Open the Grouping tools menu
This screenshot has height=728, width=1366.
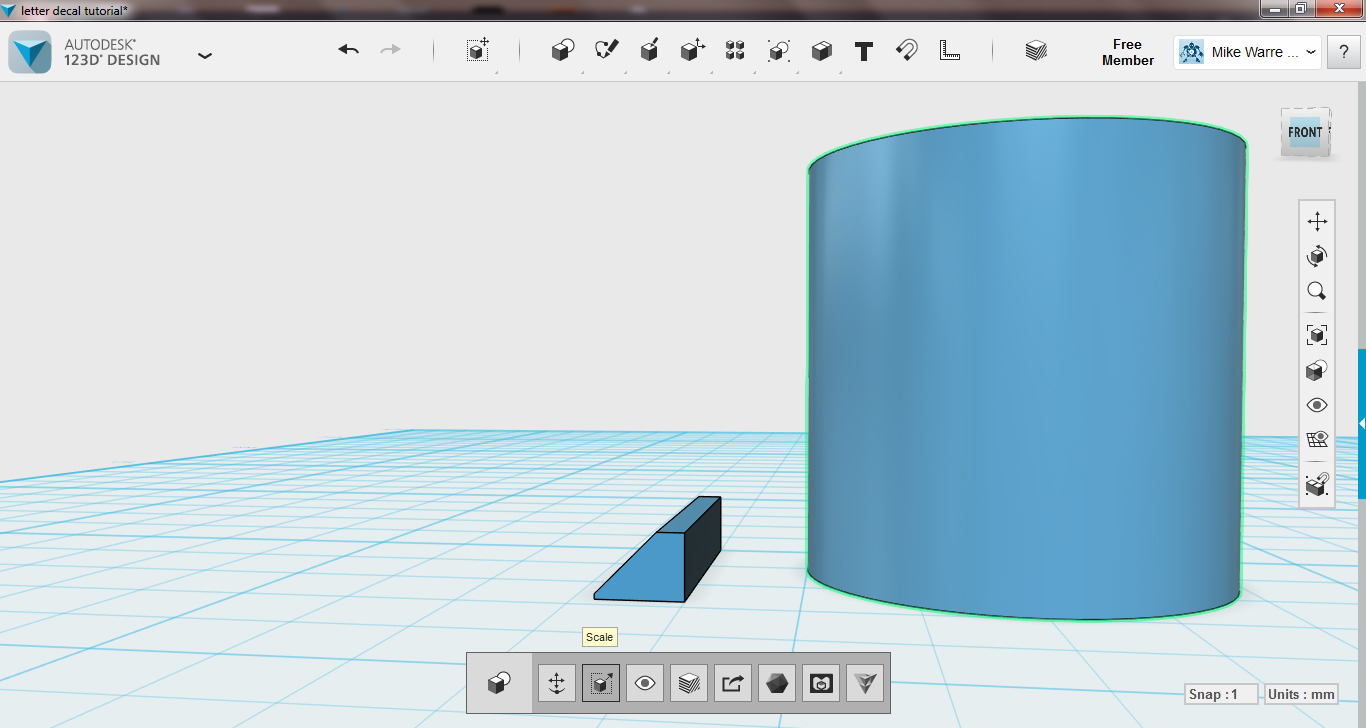[778, 50]
